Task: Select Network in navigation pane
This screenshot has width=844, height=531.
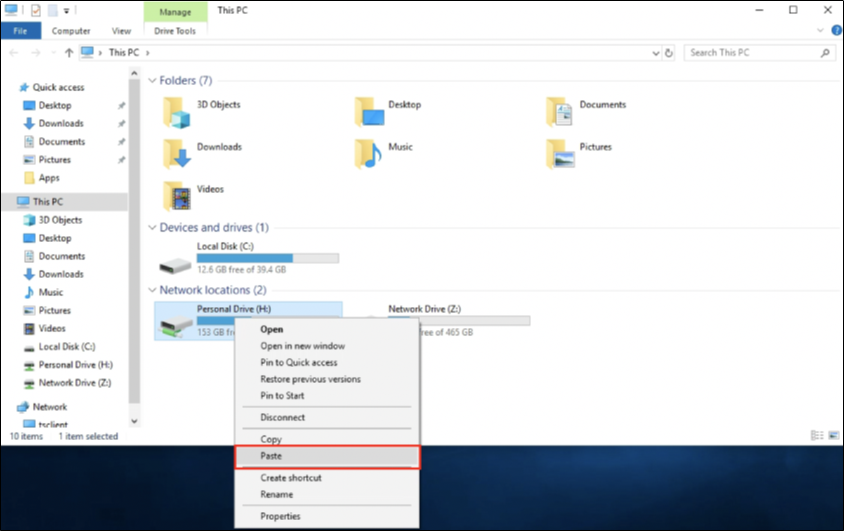Action: (x=50, y=407)
